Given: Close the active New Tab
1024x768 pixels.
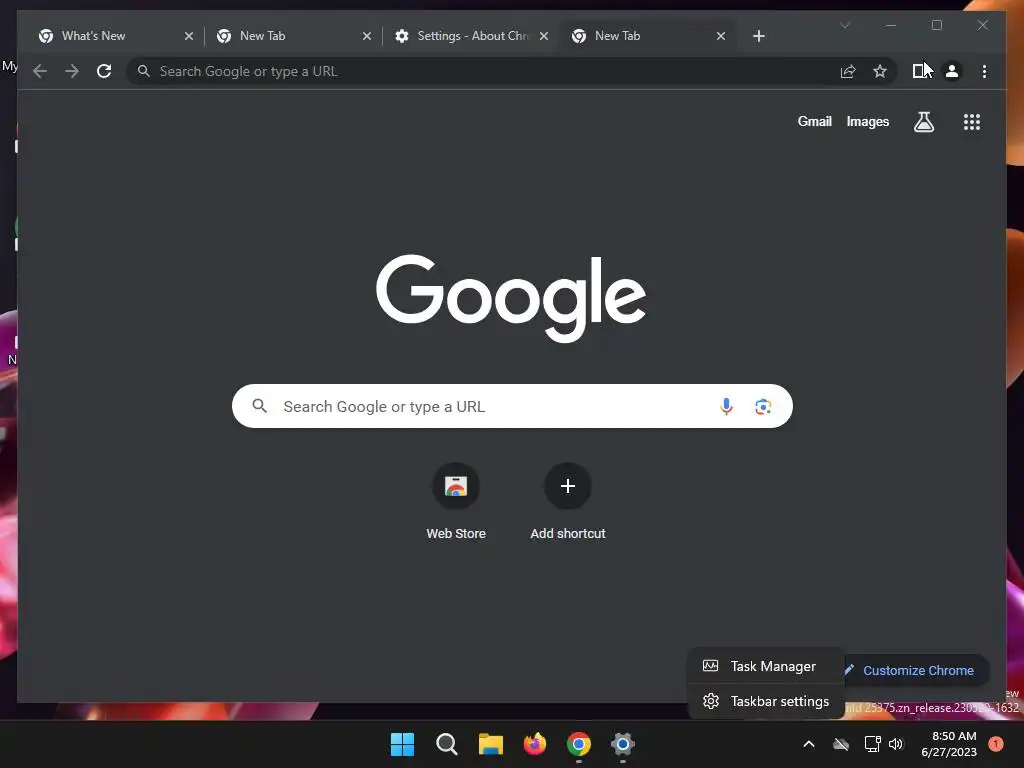Looking at the screenshot, I should click(x=720, y=36).
